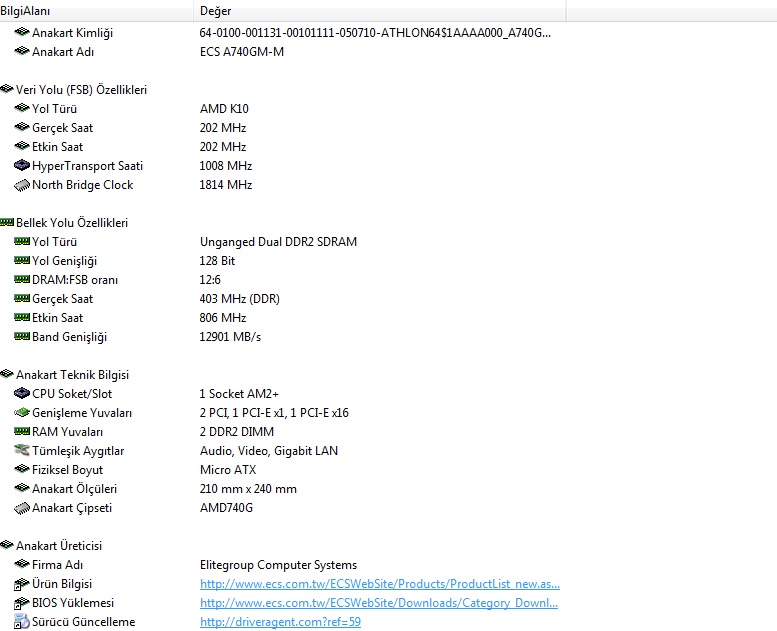Click the Bellek Yolu Özellikleri memory icon

pyautogui.click(x=7, y=223)
